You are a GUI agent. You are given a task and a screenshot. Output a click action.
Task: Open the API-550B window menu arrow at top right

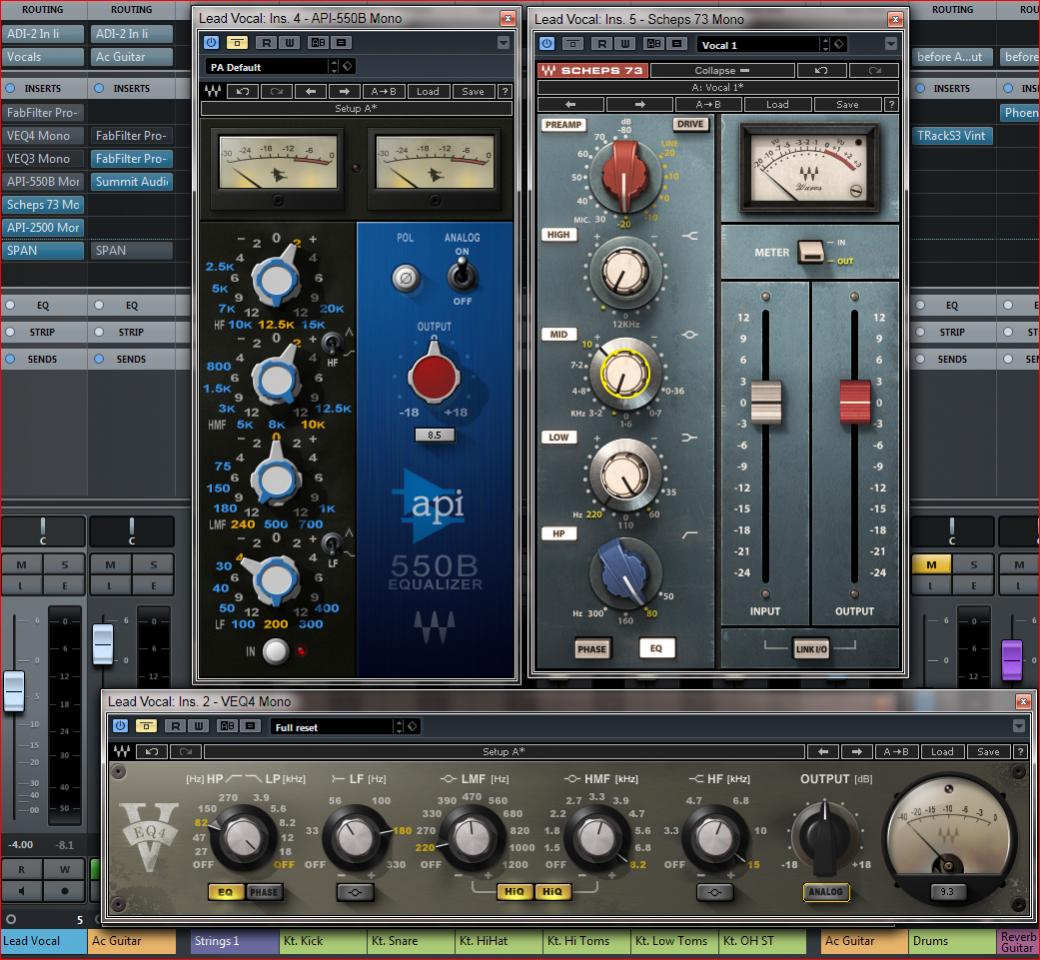tap(503, 43)
